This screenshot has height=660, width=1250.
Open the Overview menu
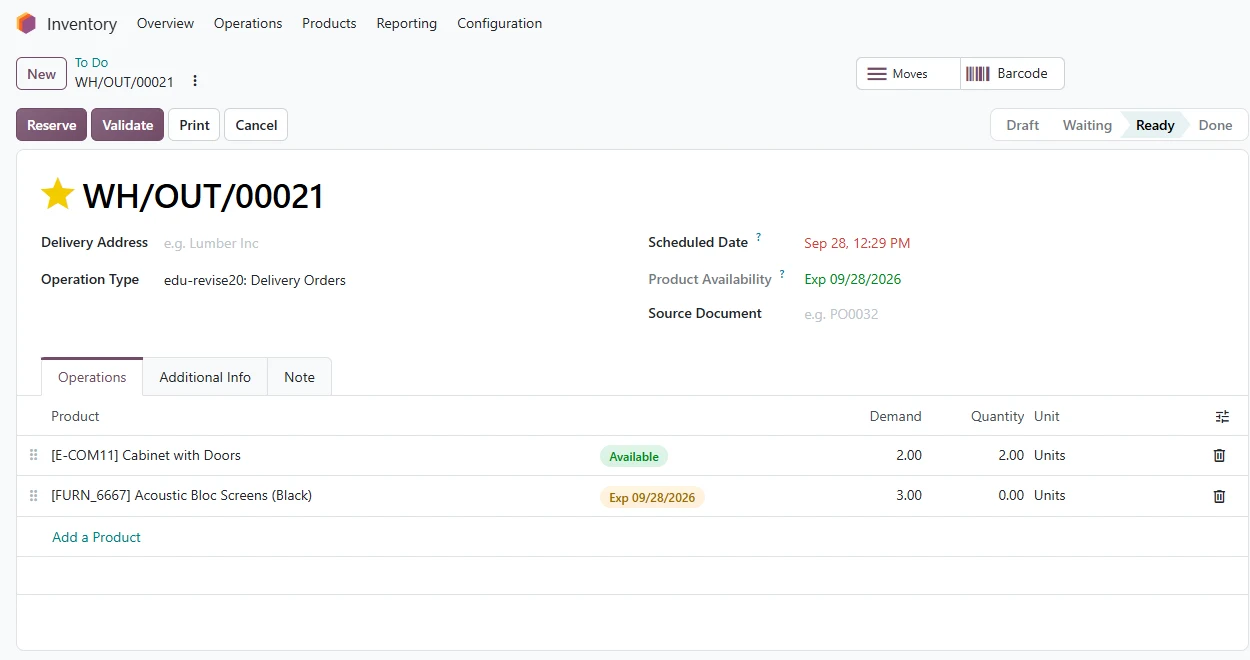165,23
